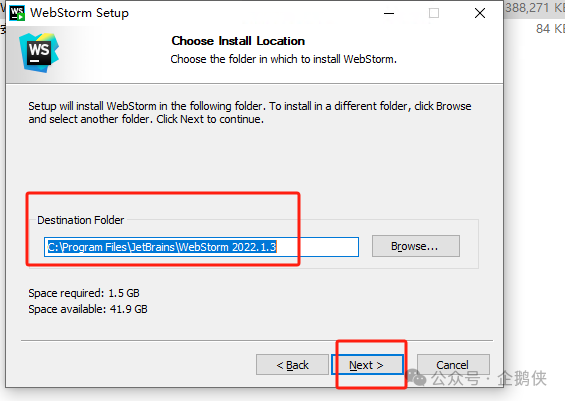The width and height of the screenshot is (565, 401).
Task: Click the WeChat watermark icon
Action: 417,378
